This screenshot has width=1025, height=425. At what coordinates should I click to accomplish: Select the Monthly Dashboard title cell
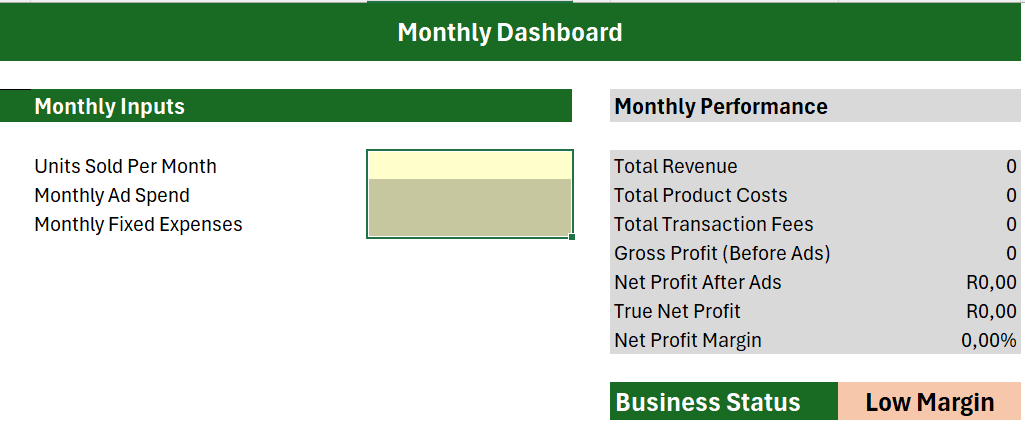tap(510, 33)
